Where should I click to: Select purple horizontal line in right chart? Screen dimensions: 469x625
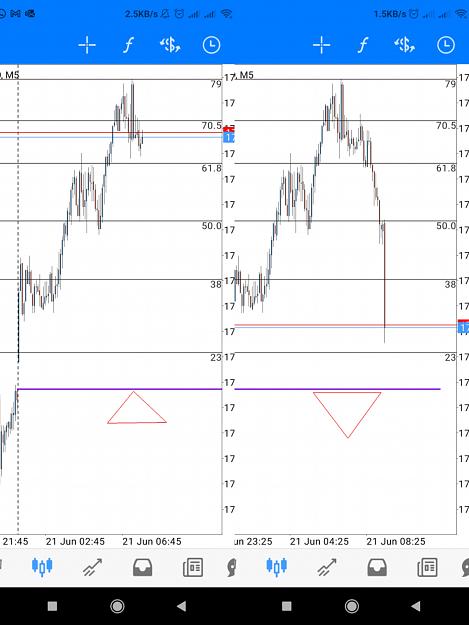pyautogui.click(x=338, y=389)
